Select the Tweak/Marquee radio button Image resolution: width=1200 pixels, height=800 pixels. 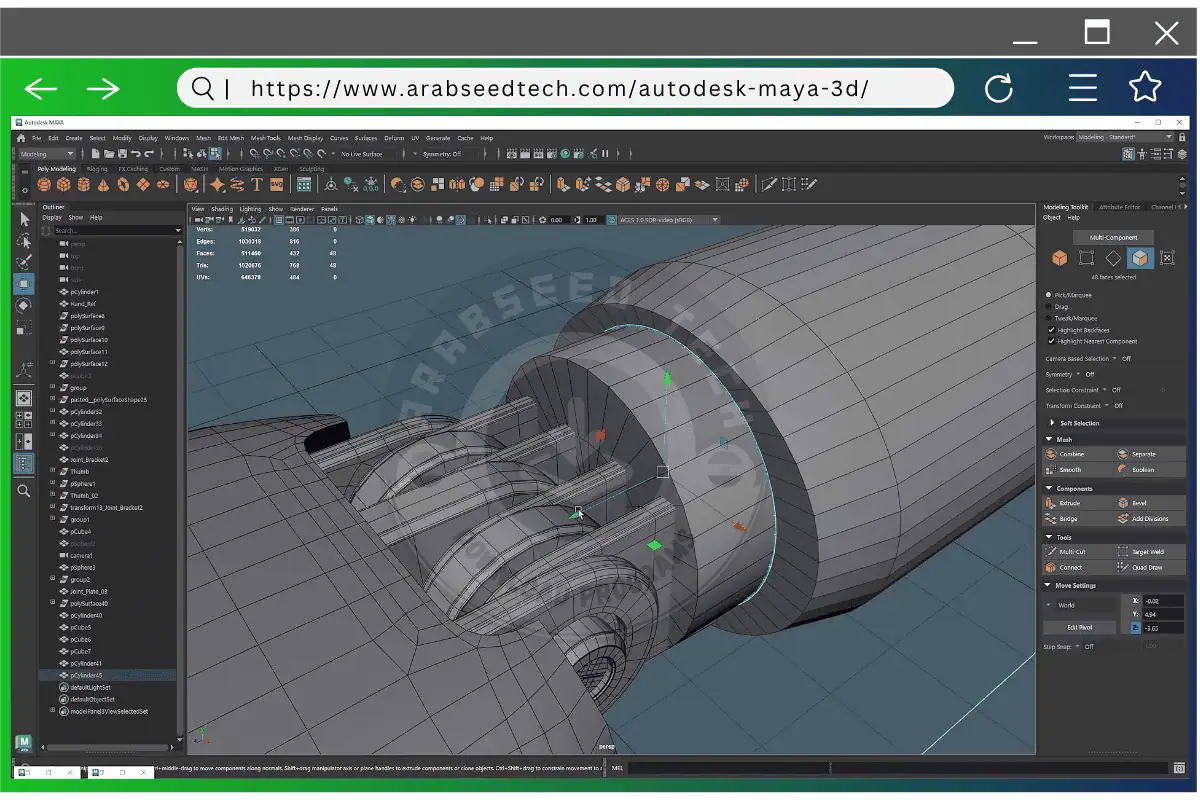(1049, 318)
